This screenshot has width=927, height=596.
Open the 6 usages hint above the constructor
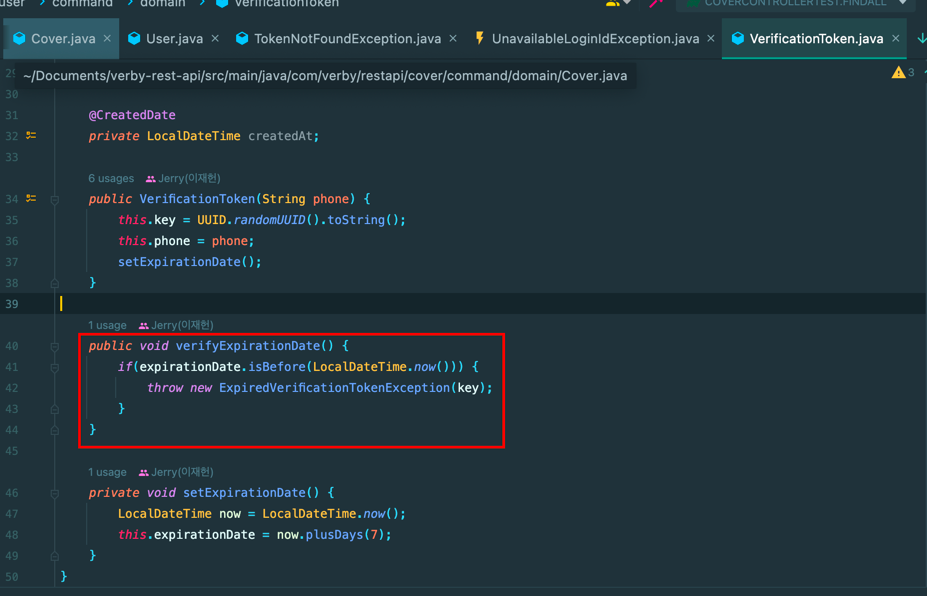(x=111, y=178)
